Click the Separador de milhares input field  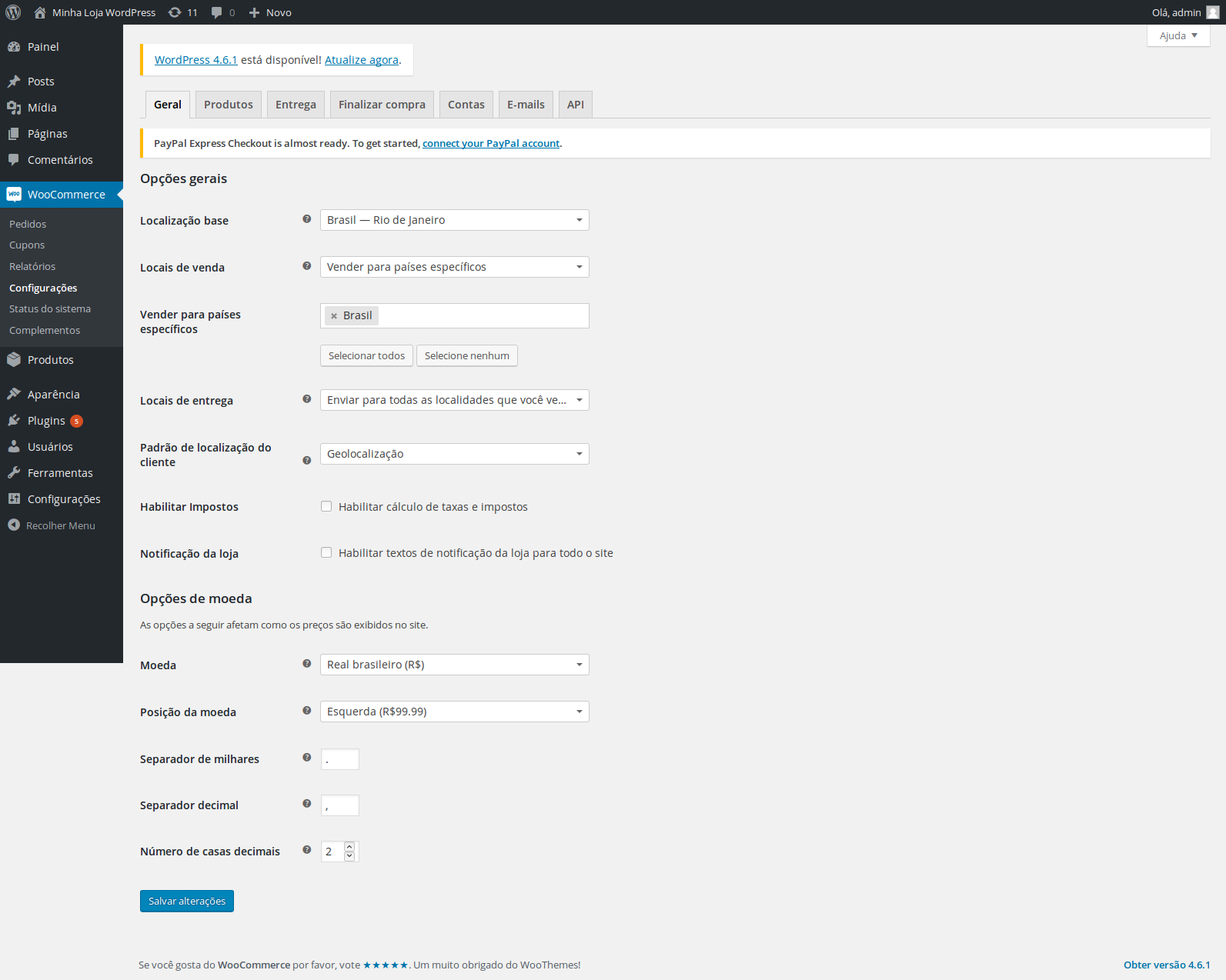tap(340, 759)
